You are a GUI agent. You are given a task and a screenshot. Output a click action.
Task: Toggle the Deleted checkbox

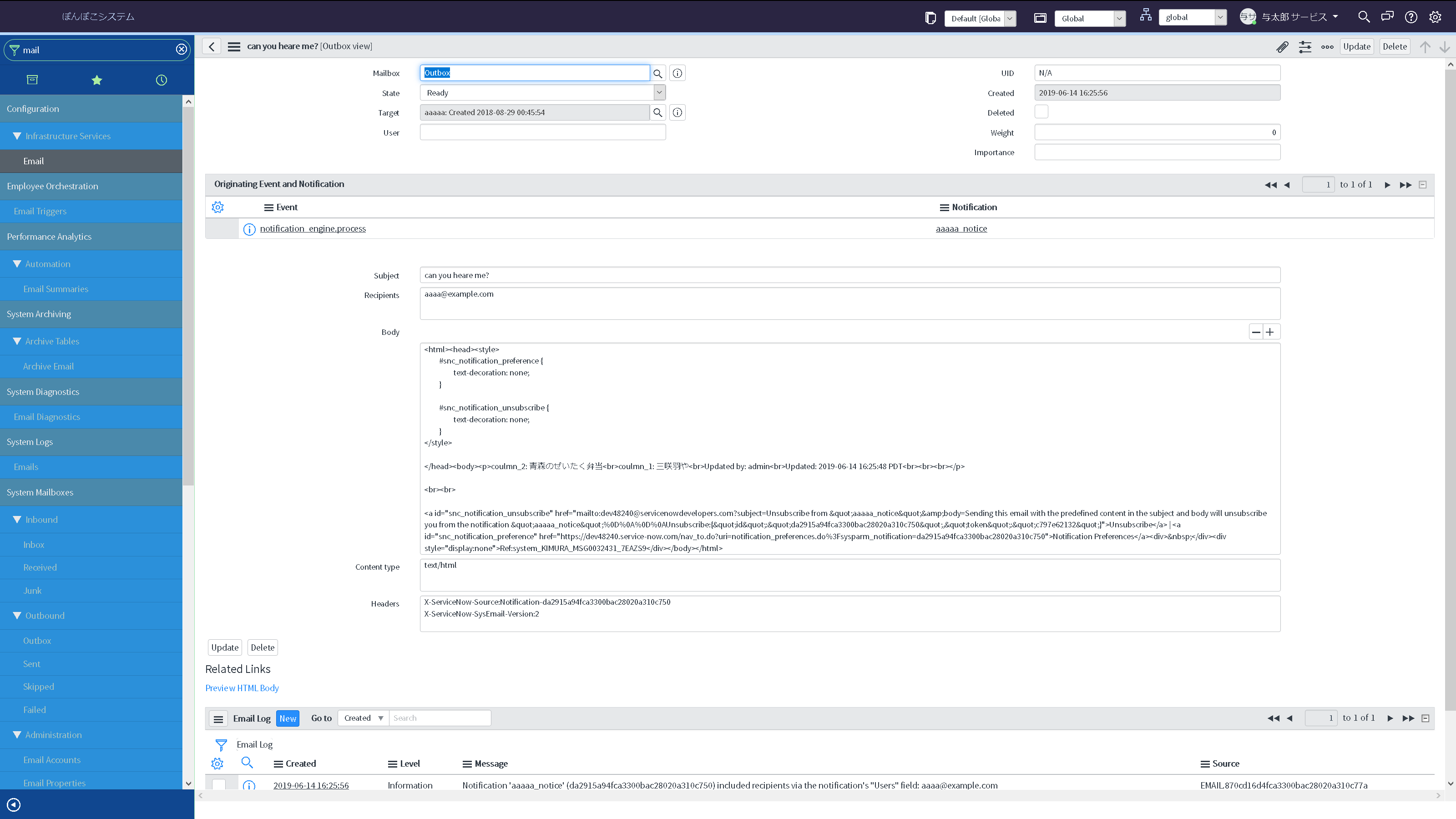tap(1041, 112)
